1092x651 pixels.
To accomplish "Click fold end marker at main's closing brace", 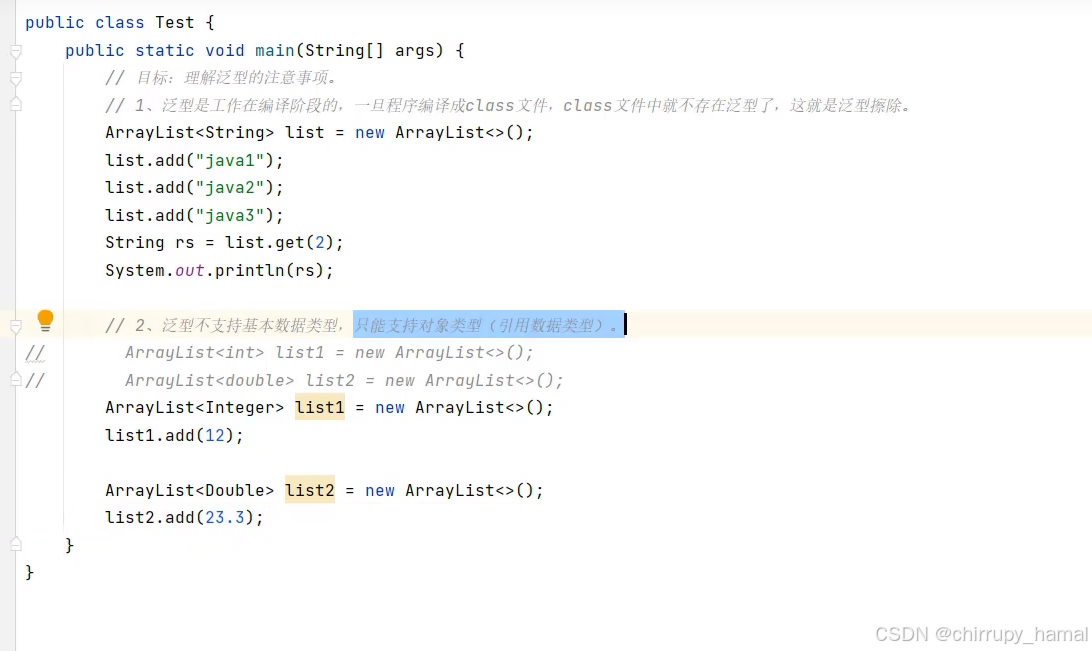I will click(16, 544).
